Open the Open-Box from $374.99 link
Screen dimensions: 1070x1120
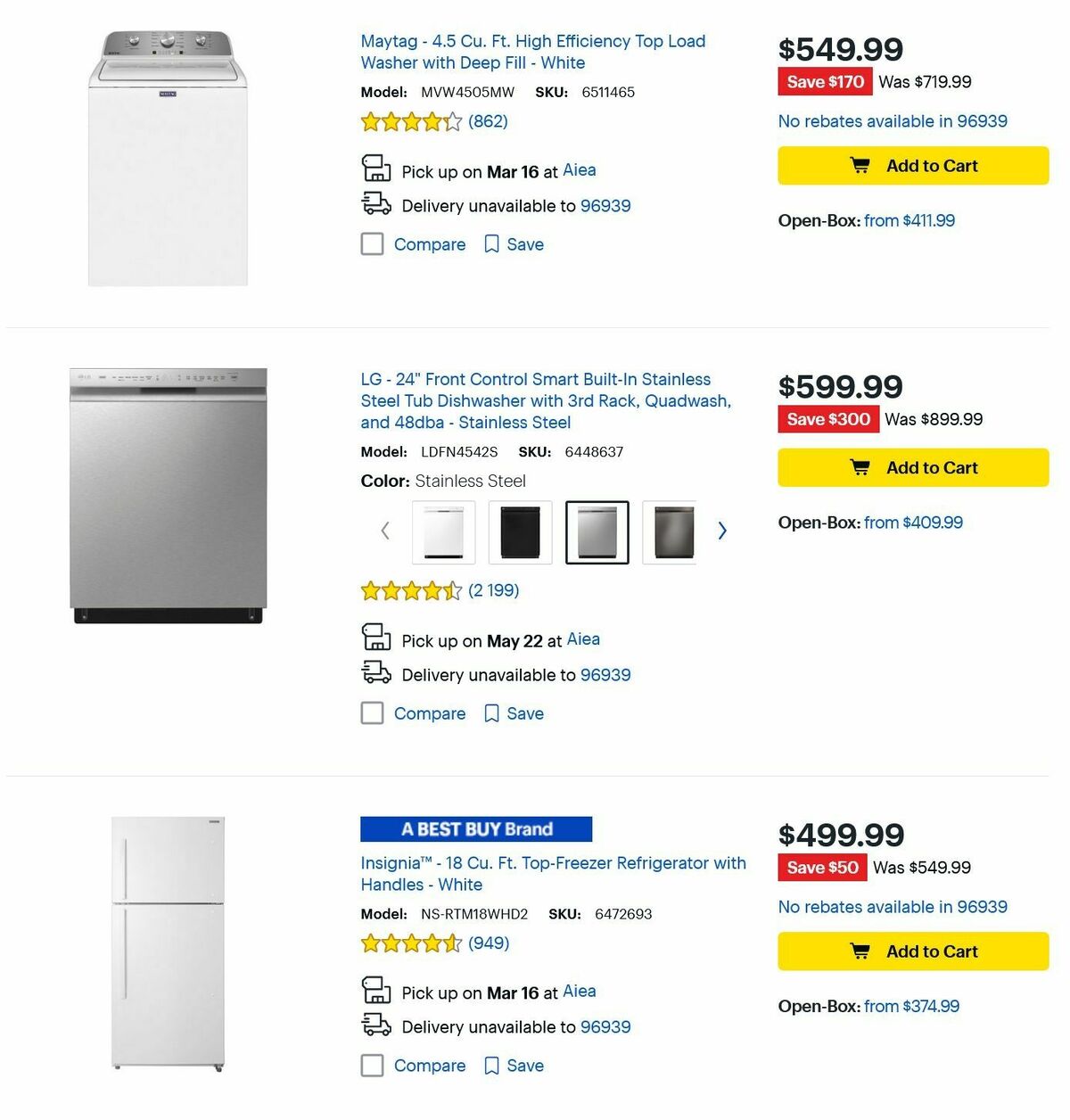click(x=911, y=1006)
